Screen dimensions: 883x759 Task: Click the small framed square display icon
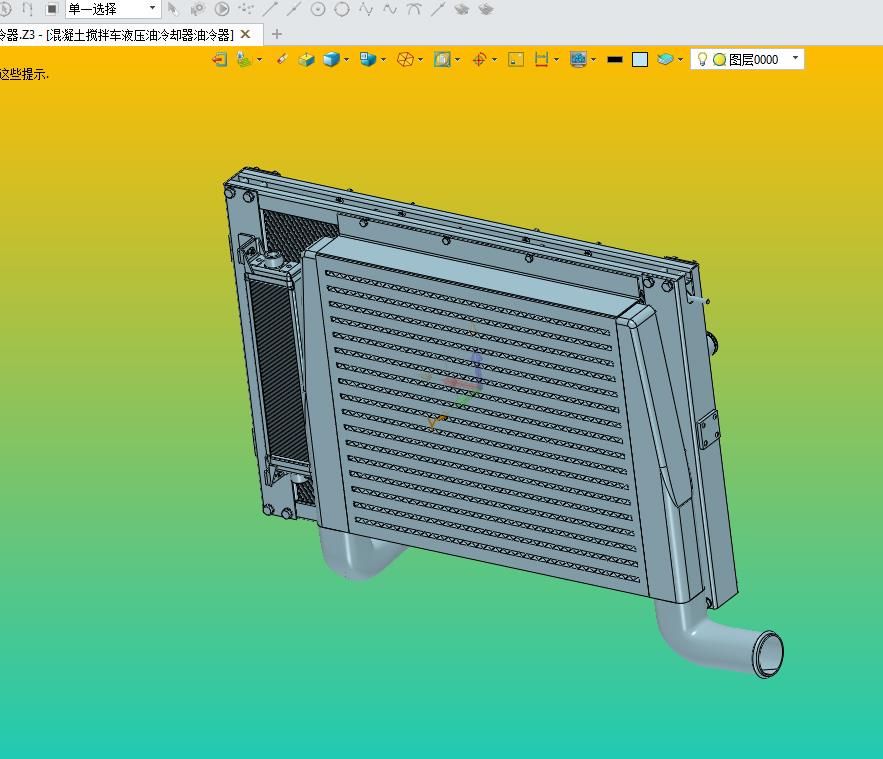tap(516, 59)
